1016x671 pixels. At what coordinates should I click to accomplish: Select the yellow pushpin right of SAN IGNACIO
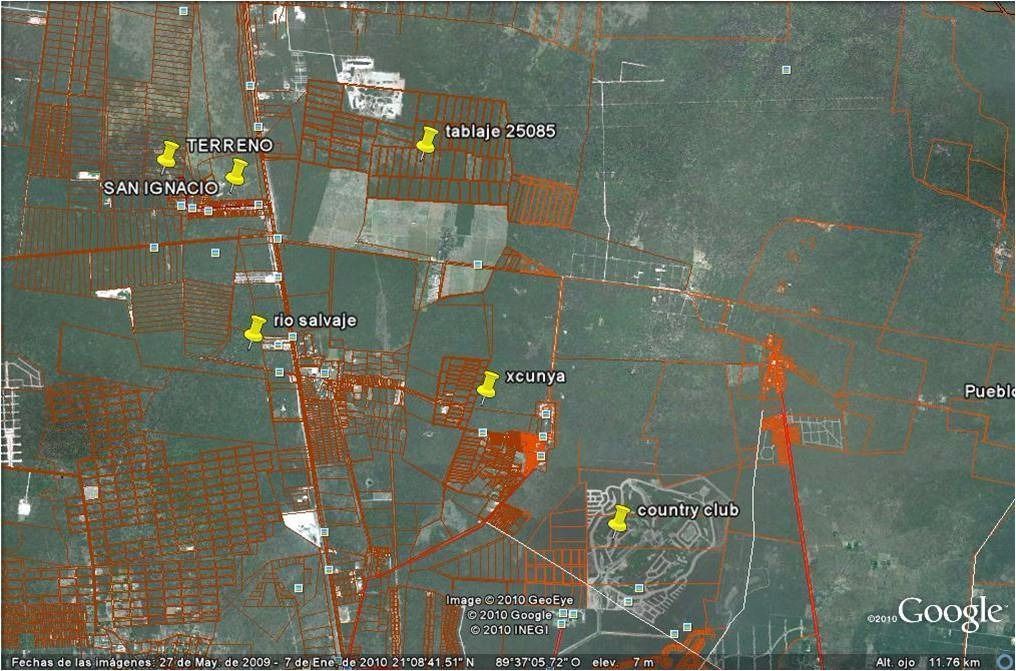(x=236, y=173)
